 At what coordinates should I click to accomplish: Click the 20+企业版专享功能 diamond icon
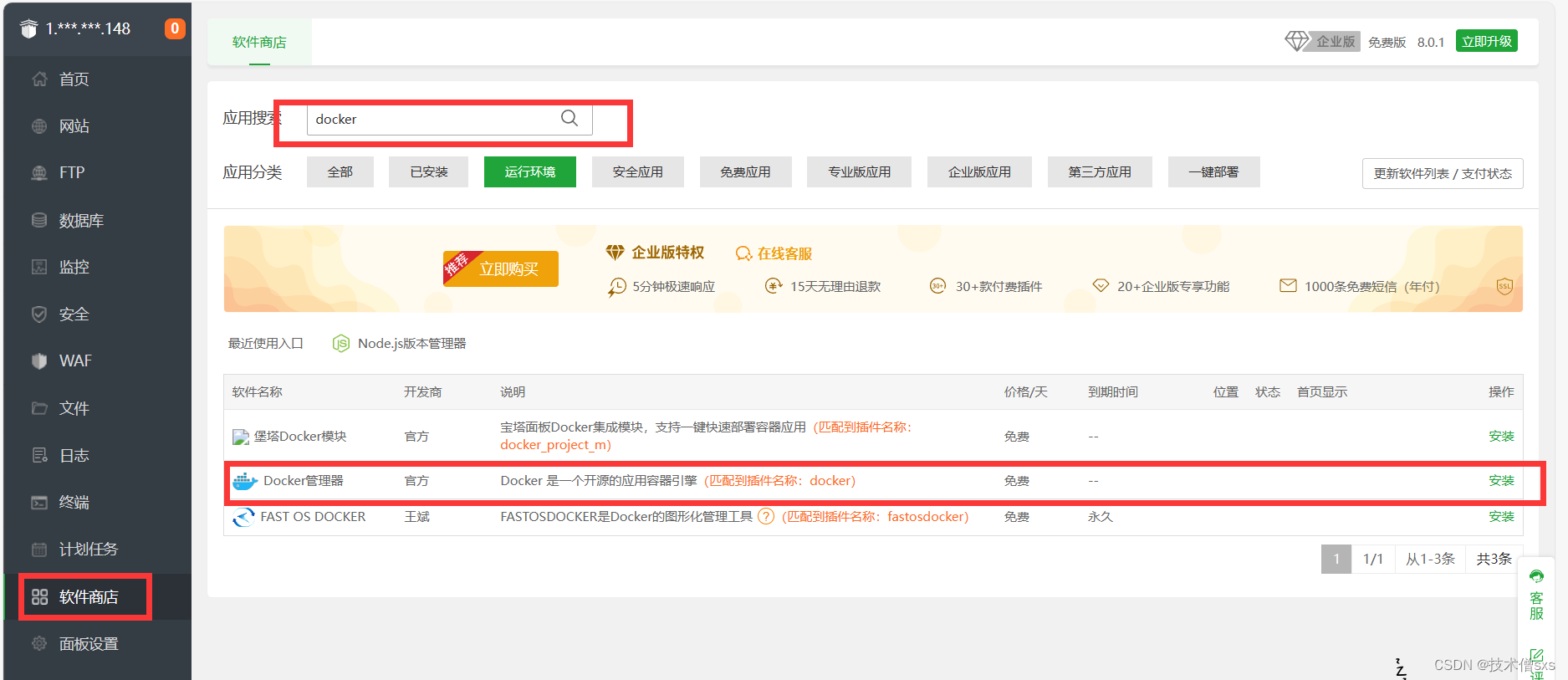[1101, 285]
